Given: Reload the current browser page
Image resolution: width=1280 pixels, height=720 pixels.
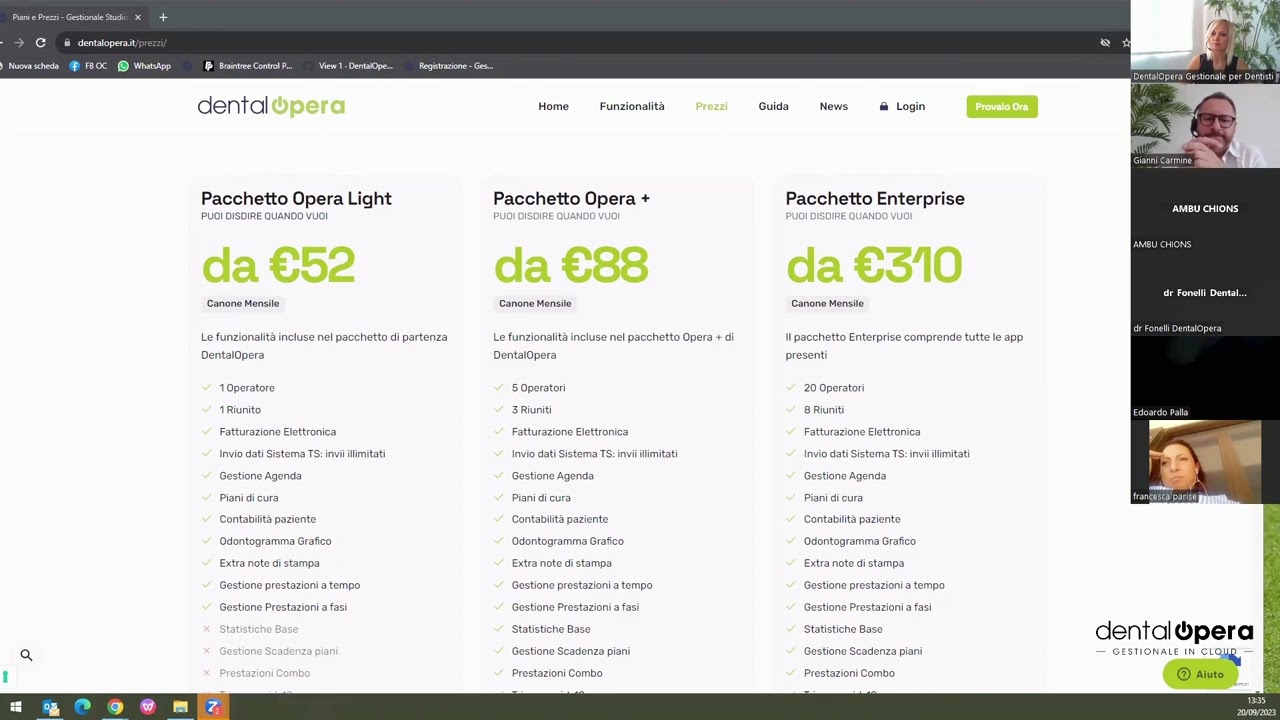Looking at the screenshot, I should [x=40, y=43].
